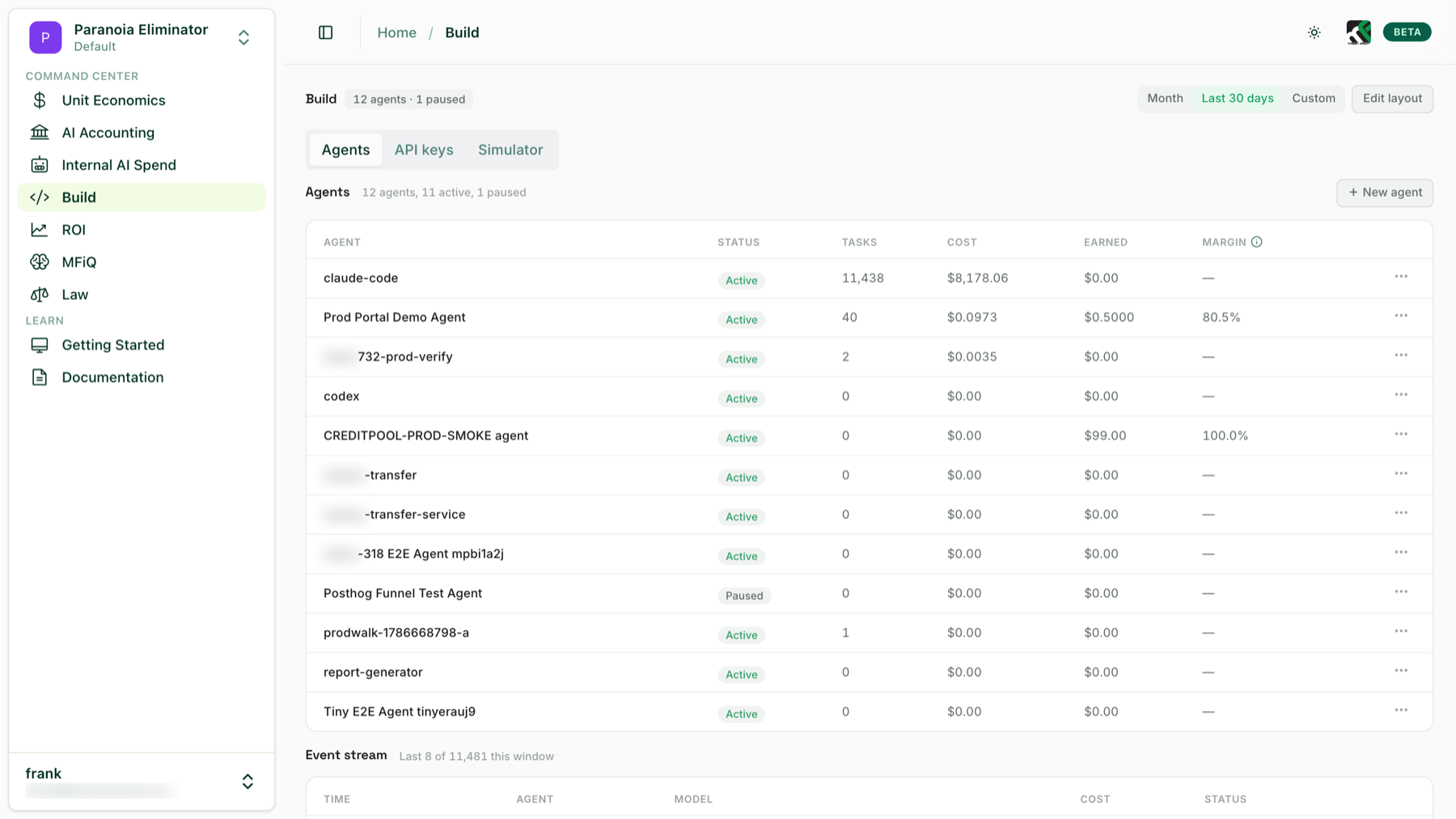Open more options for claude-code row

coord(1401,277)
